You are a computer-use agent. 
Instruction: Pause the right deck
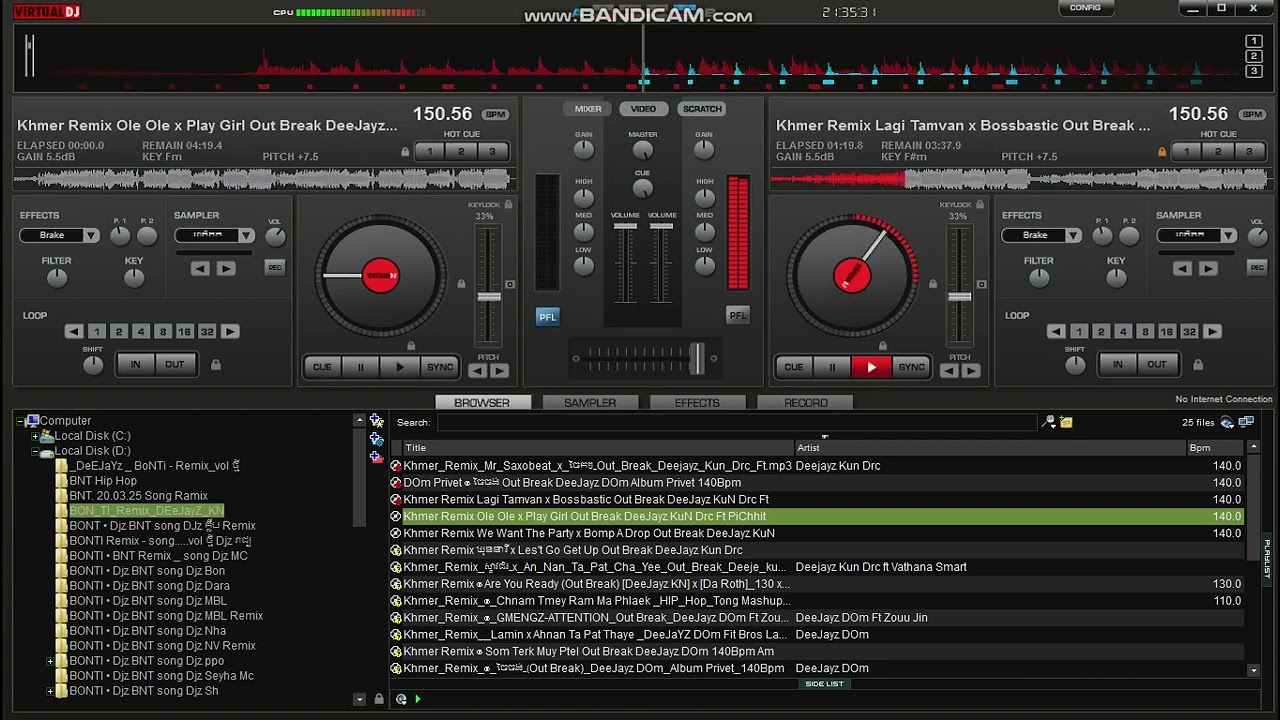point(832,367)
